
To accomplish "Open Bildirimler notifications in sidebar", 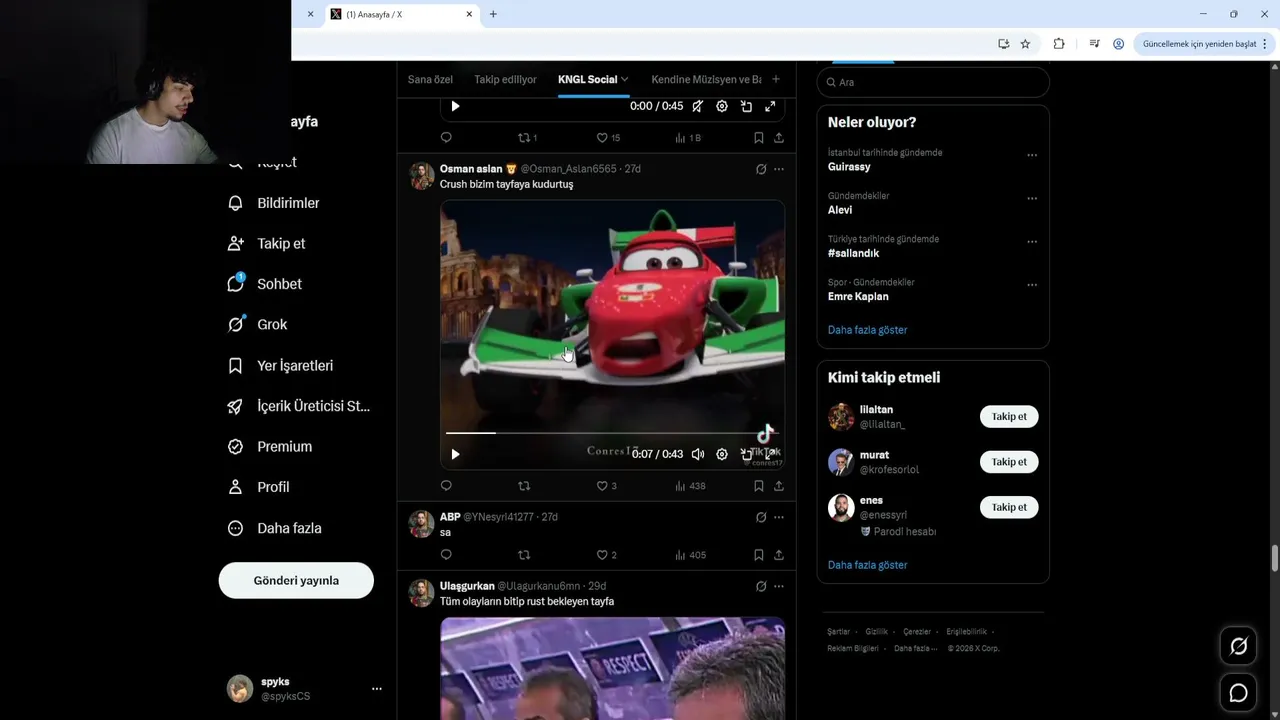I will coord(274,203).
